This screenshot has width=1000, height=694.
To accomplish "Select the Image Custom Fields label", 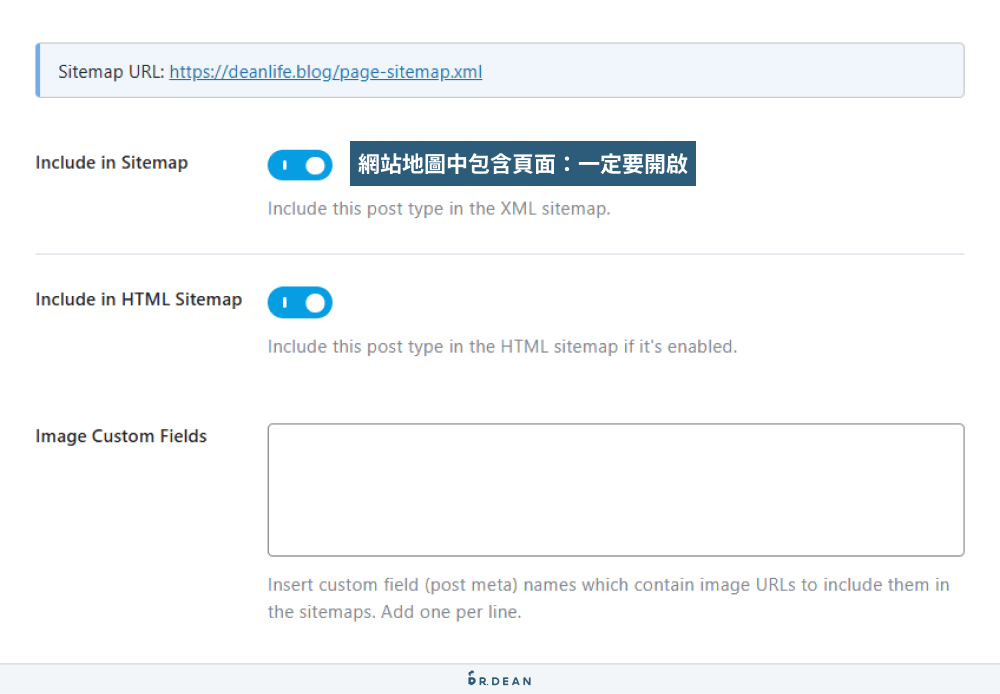I will point(120,436).
